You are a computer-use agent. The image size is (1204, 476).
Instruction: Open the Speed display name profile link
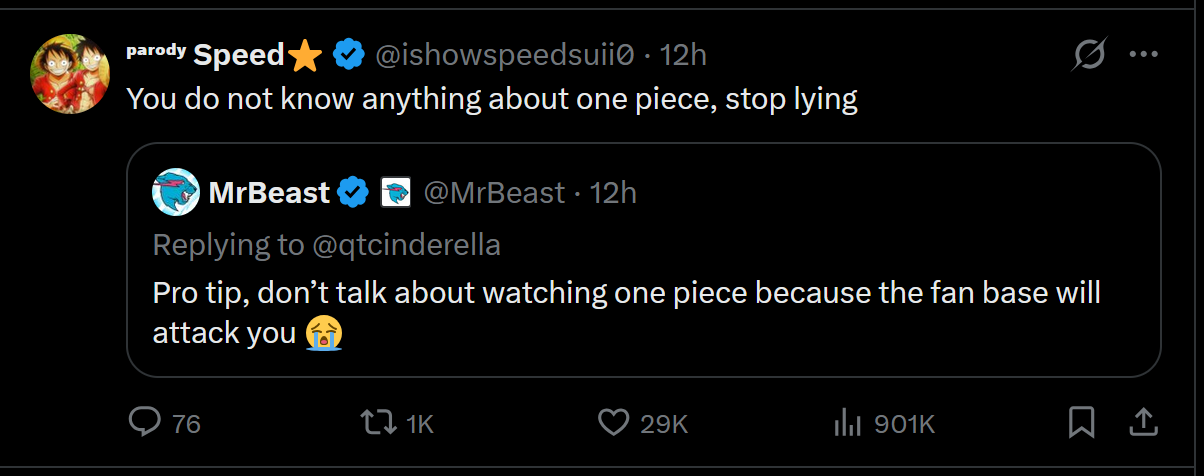click(x=239, y=55)
